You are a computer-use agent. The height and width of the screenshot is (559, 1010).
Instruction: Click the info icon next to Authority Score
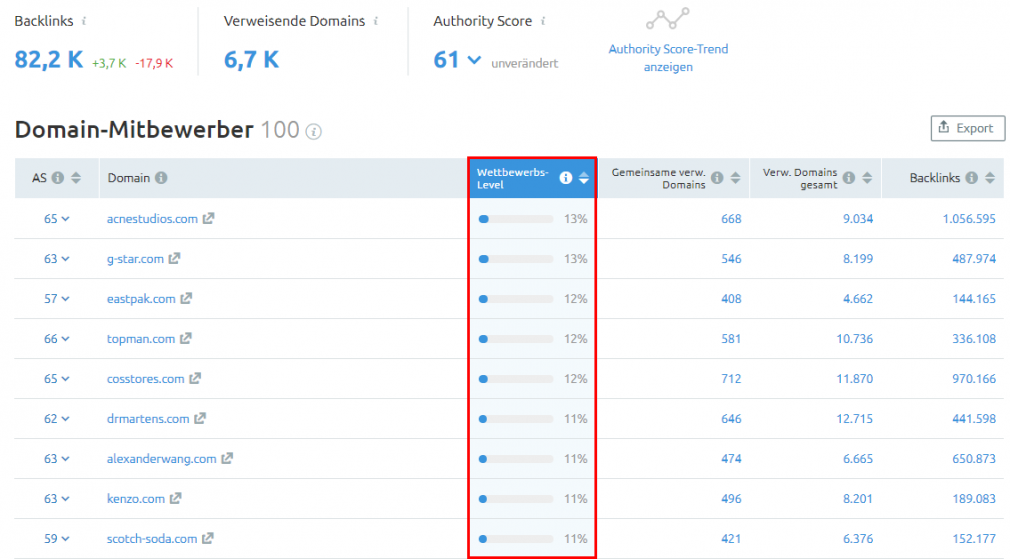[543, 21]
